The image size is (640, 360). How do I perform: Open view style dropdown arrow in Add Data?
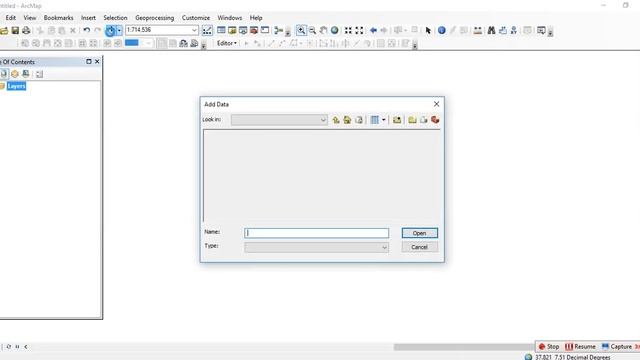coord(384,120)
